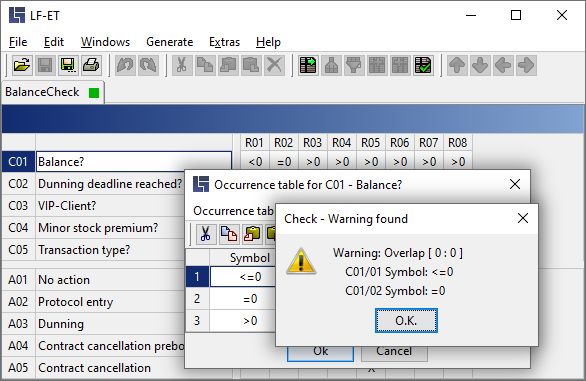
Task: Print using the printer icon
Action: (91, 65)
